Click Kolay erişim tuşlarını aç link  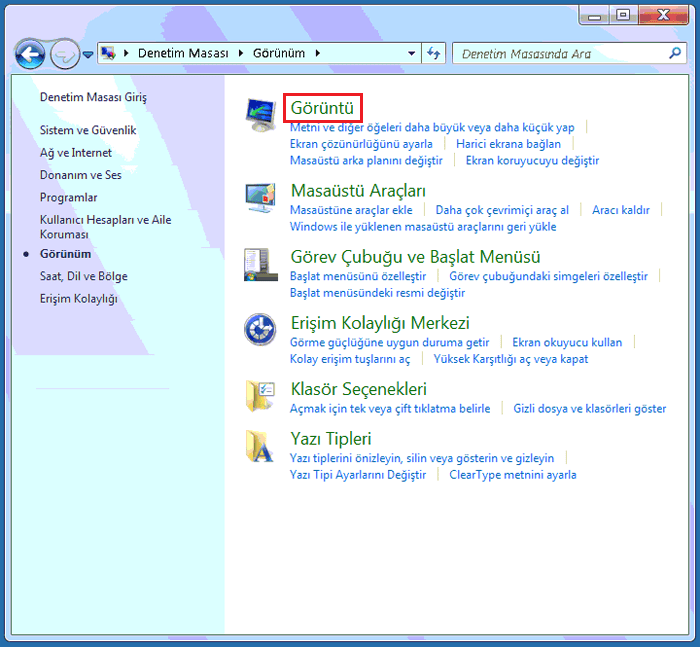[350, 359]
